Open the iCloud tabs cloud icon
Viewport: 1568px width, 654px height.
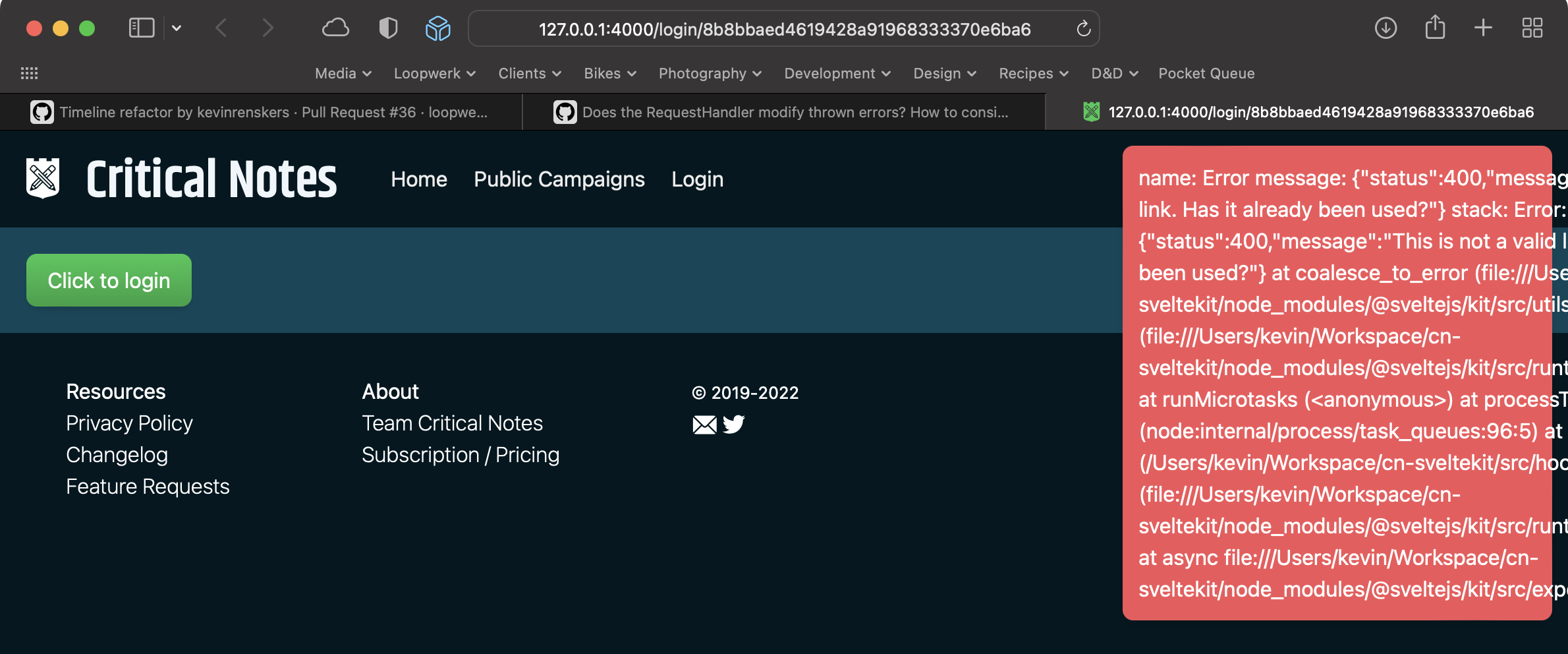coord(335,28)
